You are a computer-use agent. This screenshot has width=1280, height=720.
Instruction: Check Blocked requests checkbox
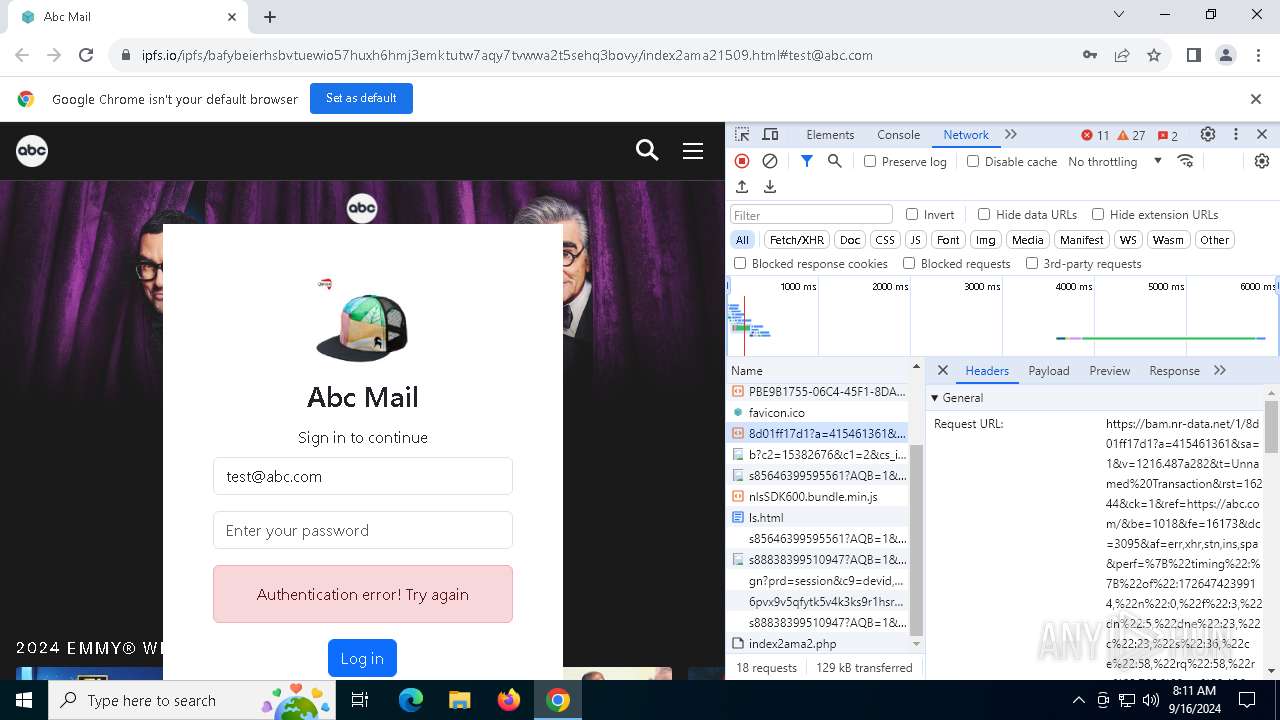click(909, 263)
